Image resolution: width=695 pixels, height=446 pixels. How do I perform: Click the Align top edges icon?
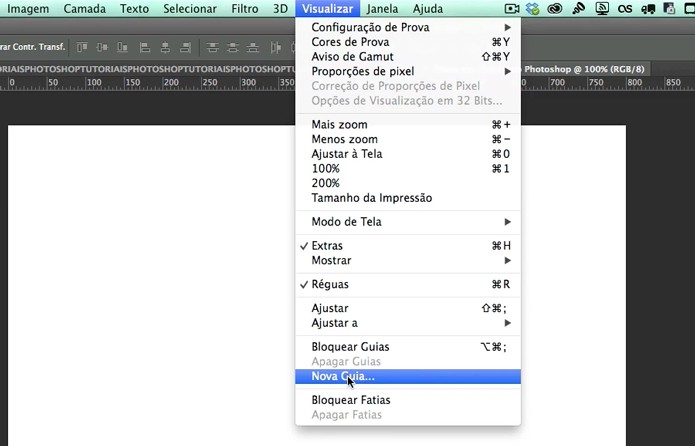82,47
